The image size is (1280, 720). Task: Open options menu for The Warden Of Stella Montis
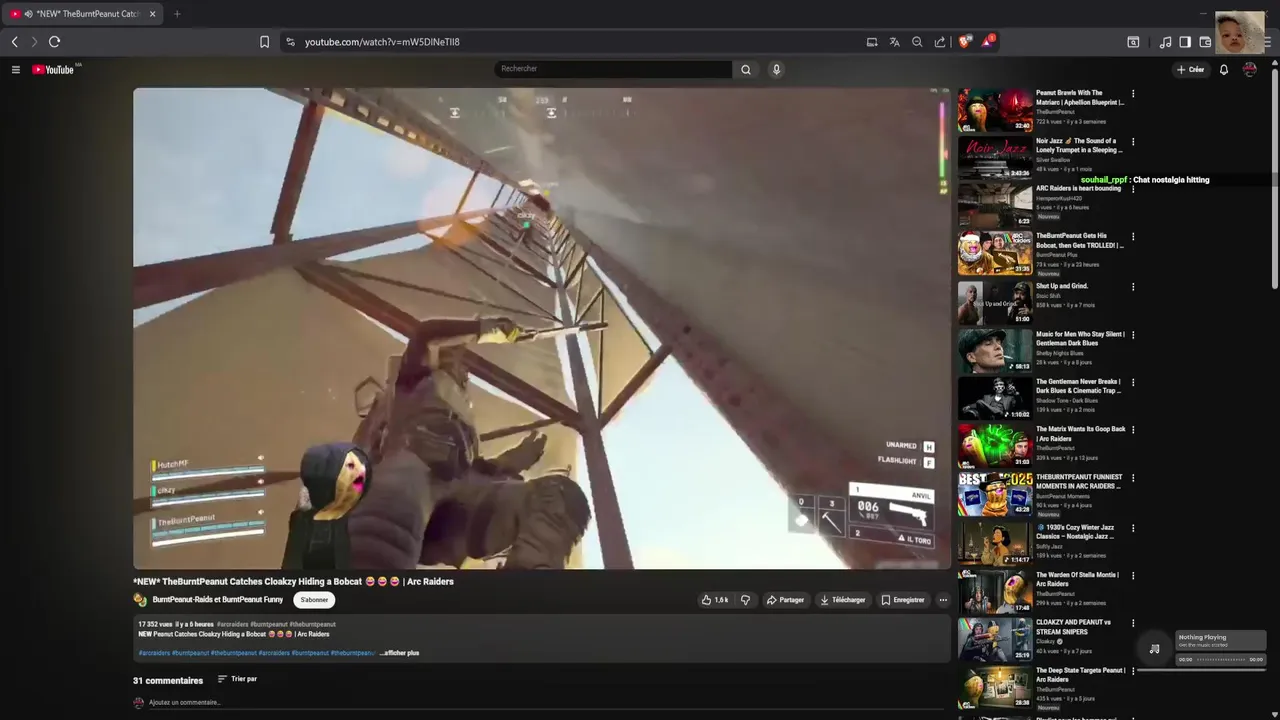[1133, 576]
